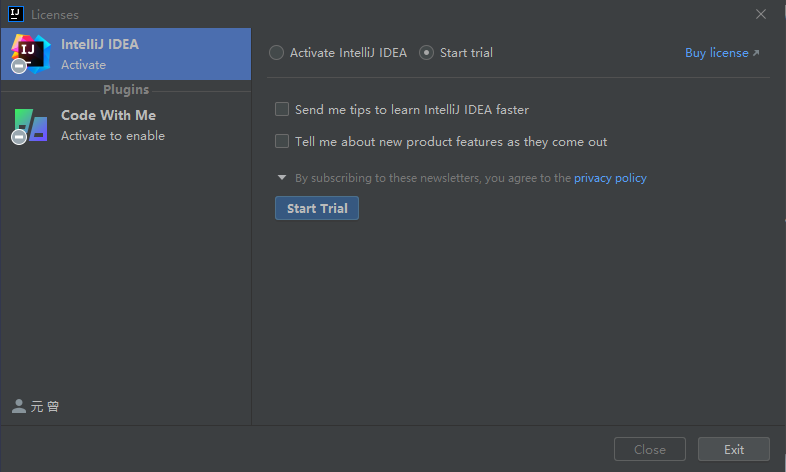786x472 pixels.
Task: Click the IntelliJ IDEA product icon in the sidebar
Action: [x=30, y=53]
